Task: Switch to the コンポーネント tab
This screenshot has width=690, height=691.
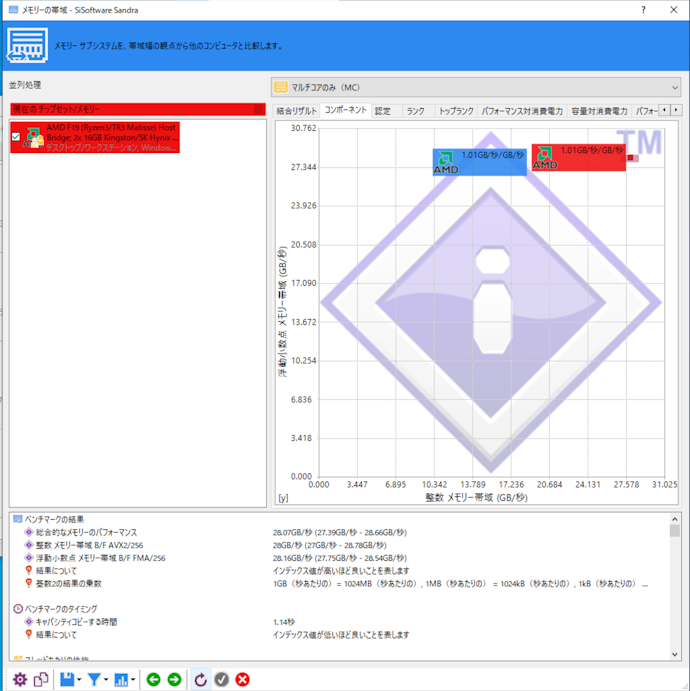Action: (345, 110)
